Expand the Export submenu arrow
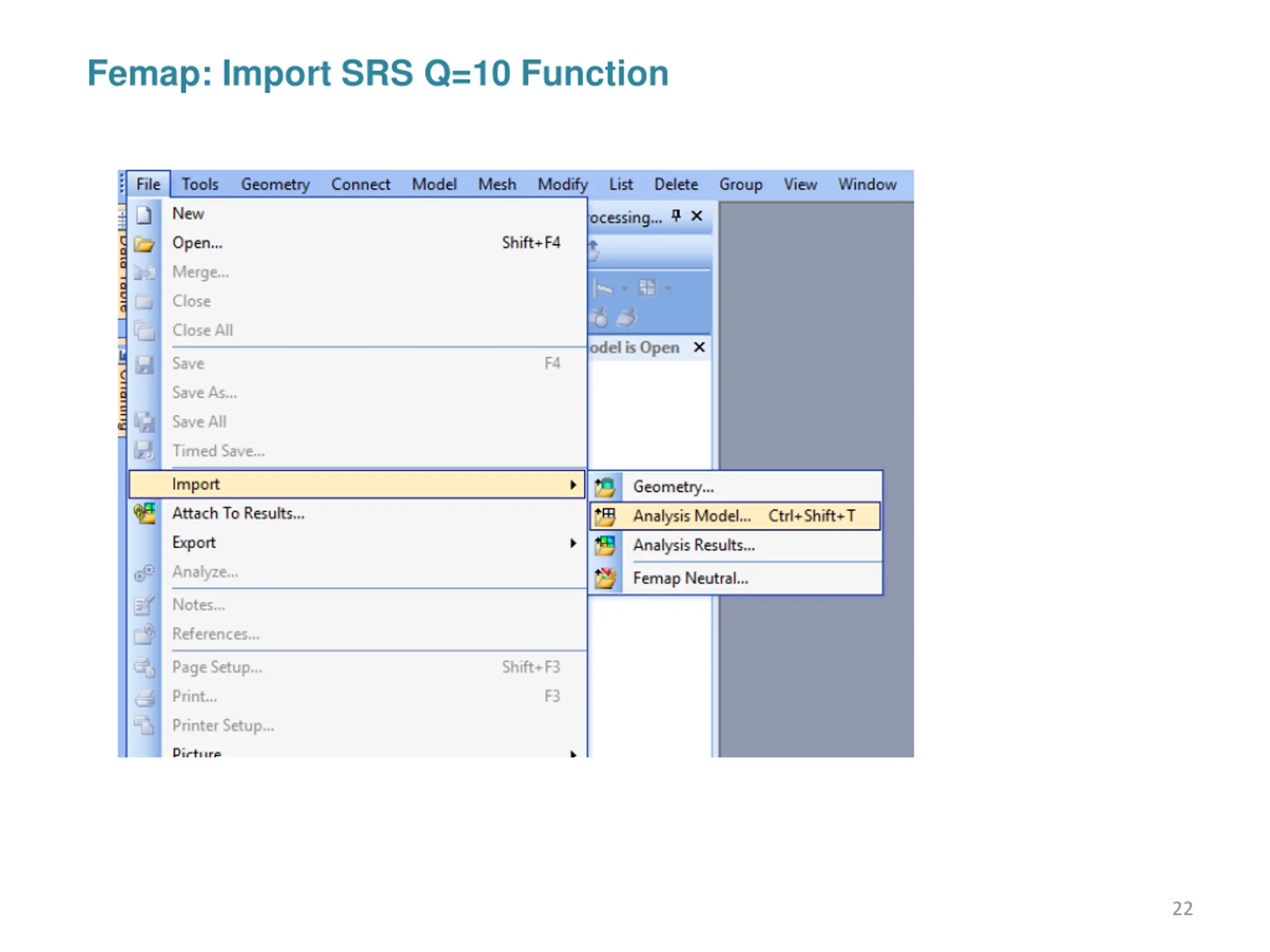Screen dimensions: 1270x952 coord(573,543)
